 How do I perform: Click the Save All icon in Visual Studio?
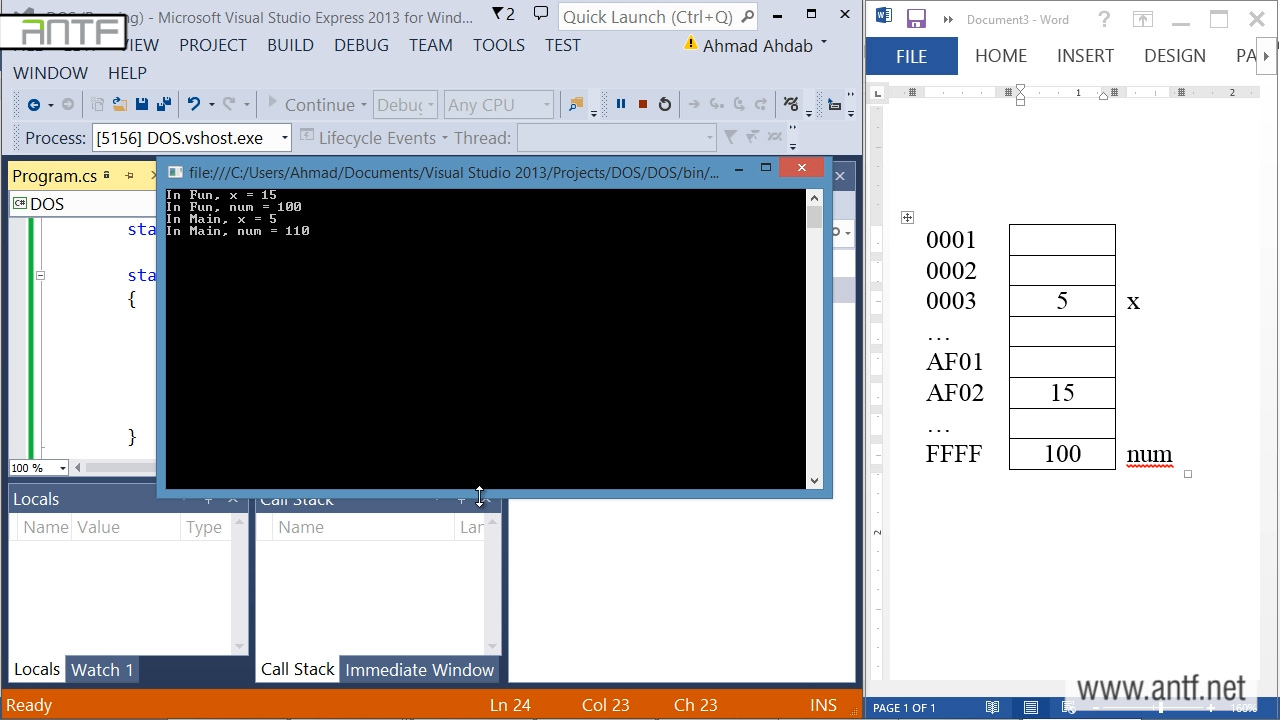tap(163, 104)
